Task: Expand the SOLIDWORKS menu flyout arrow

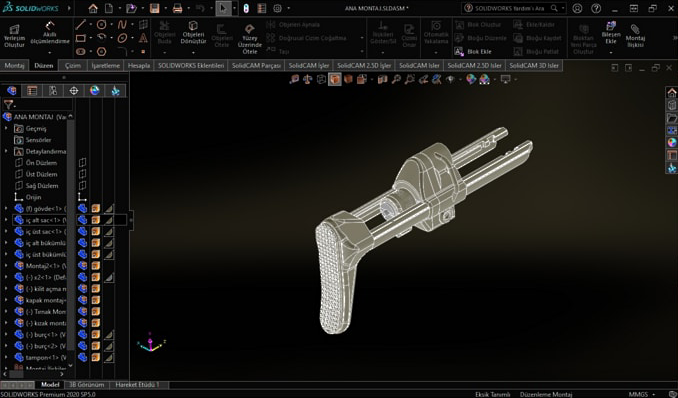Action: coord(69,8)
